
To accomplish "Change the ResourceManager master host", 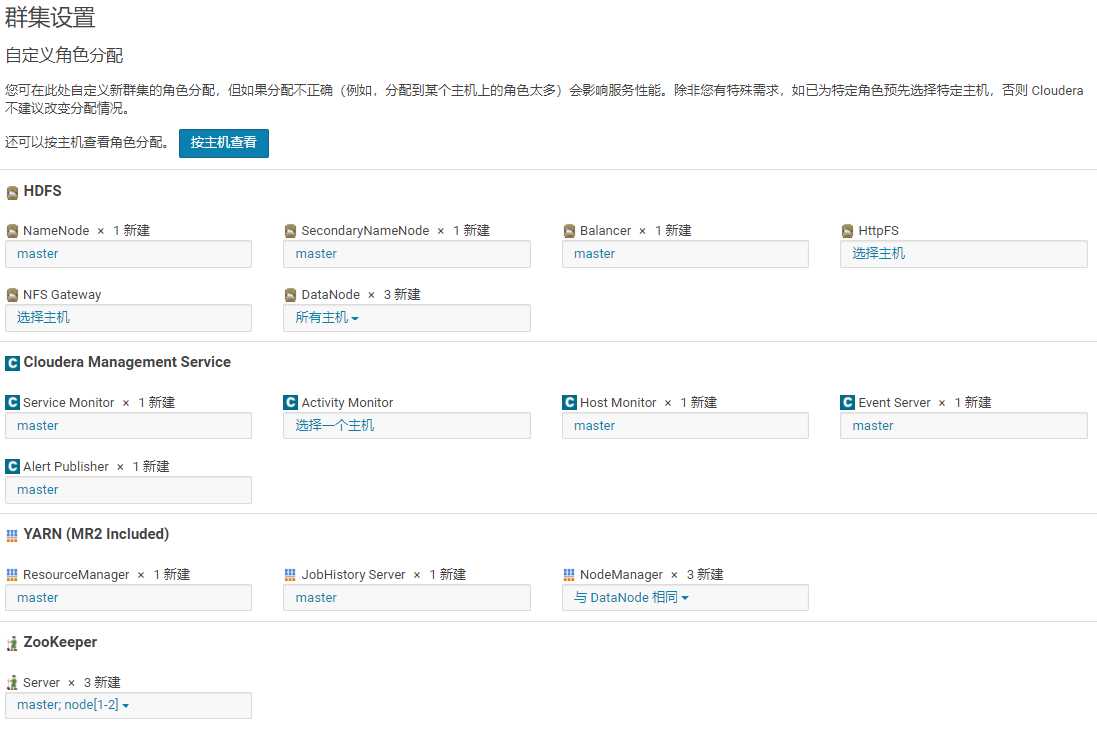I will pos(128,597).
